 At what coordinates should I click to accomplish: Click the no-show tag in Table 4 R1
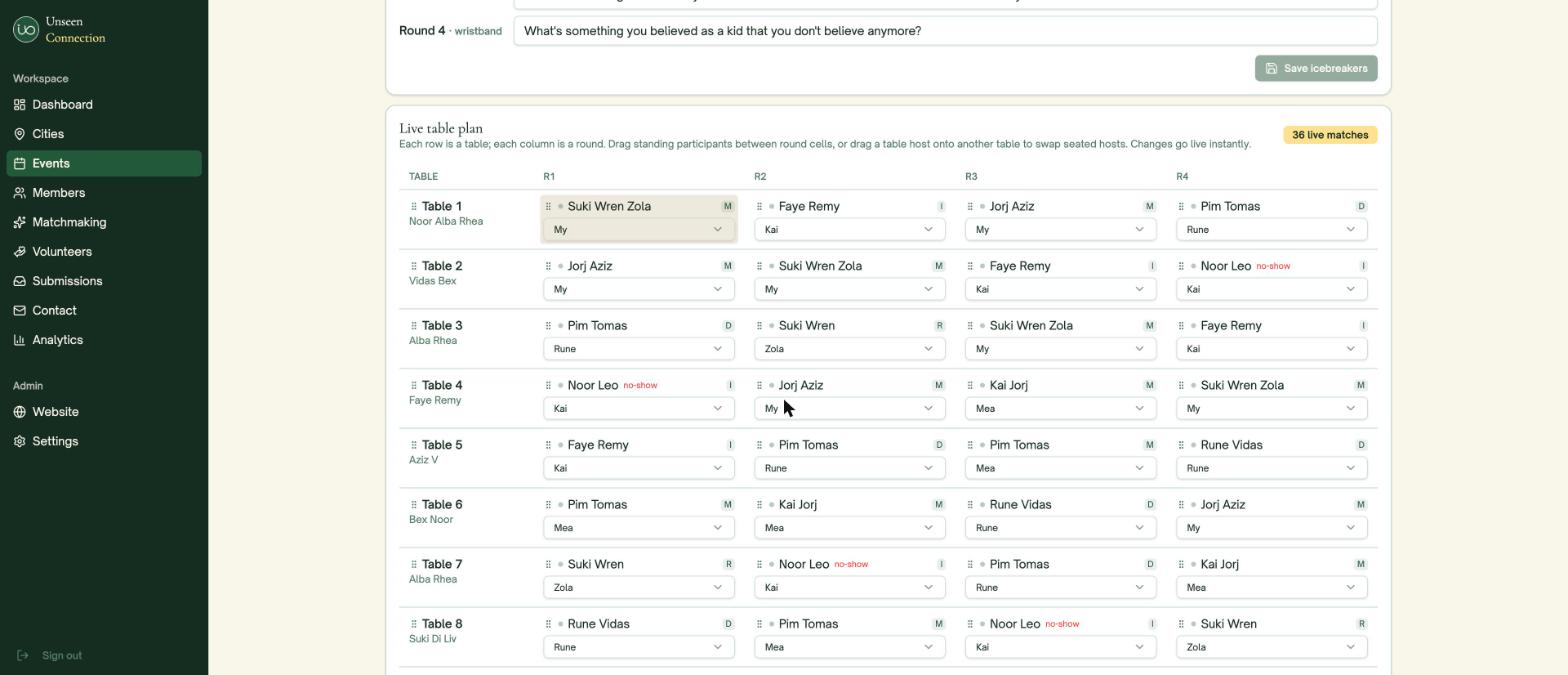(x=640, y=386)
